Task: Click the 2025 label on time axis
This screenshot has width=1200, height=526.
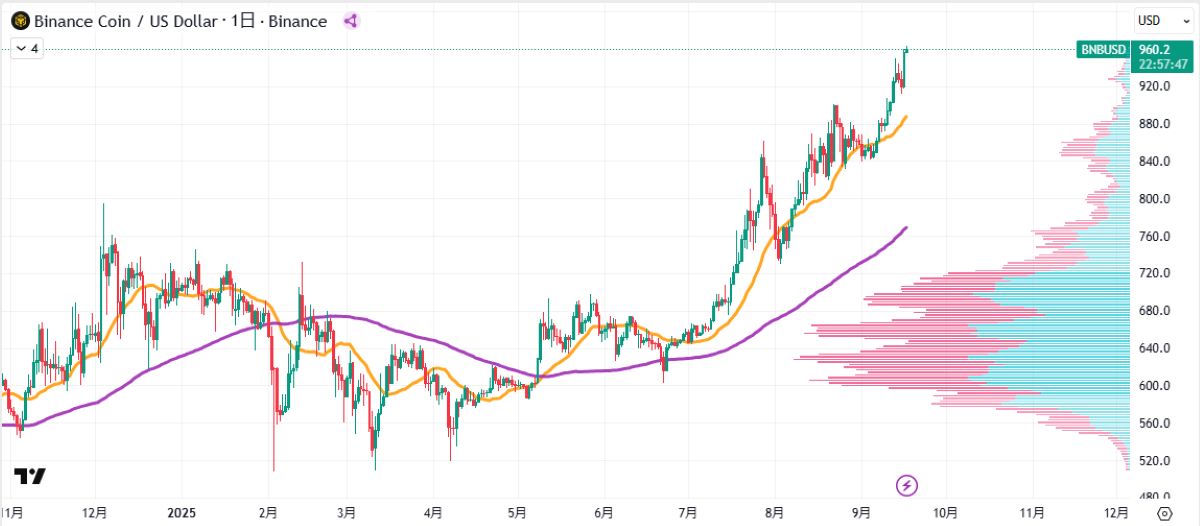Action: pyautogui.click(x=181, y=513)
